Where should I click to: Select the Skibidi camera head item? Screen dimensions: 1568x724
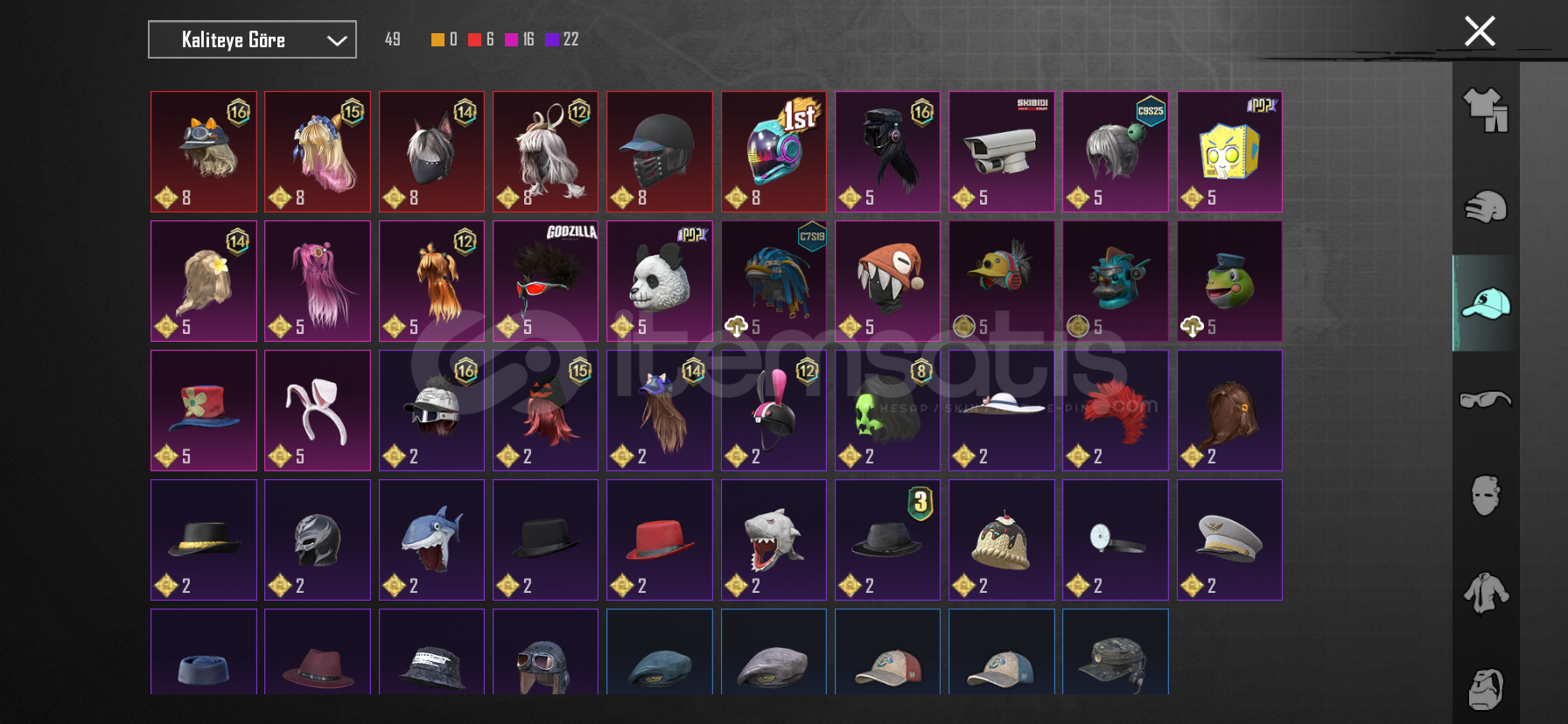point(1001,151)
